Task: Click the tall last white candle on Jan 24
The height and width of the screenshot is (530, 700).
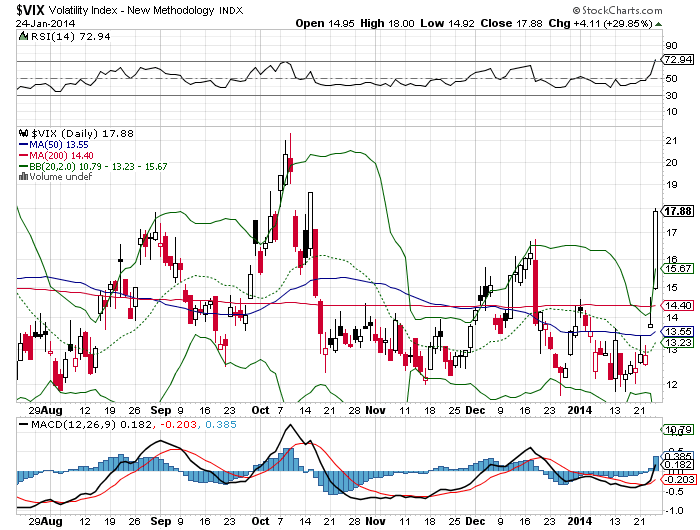Action: 656,250
